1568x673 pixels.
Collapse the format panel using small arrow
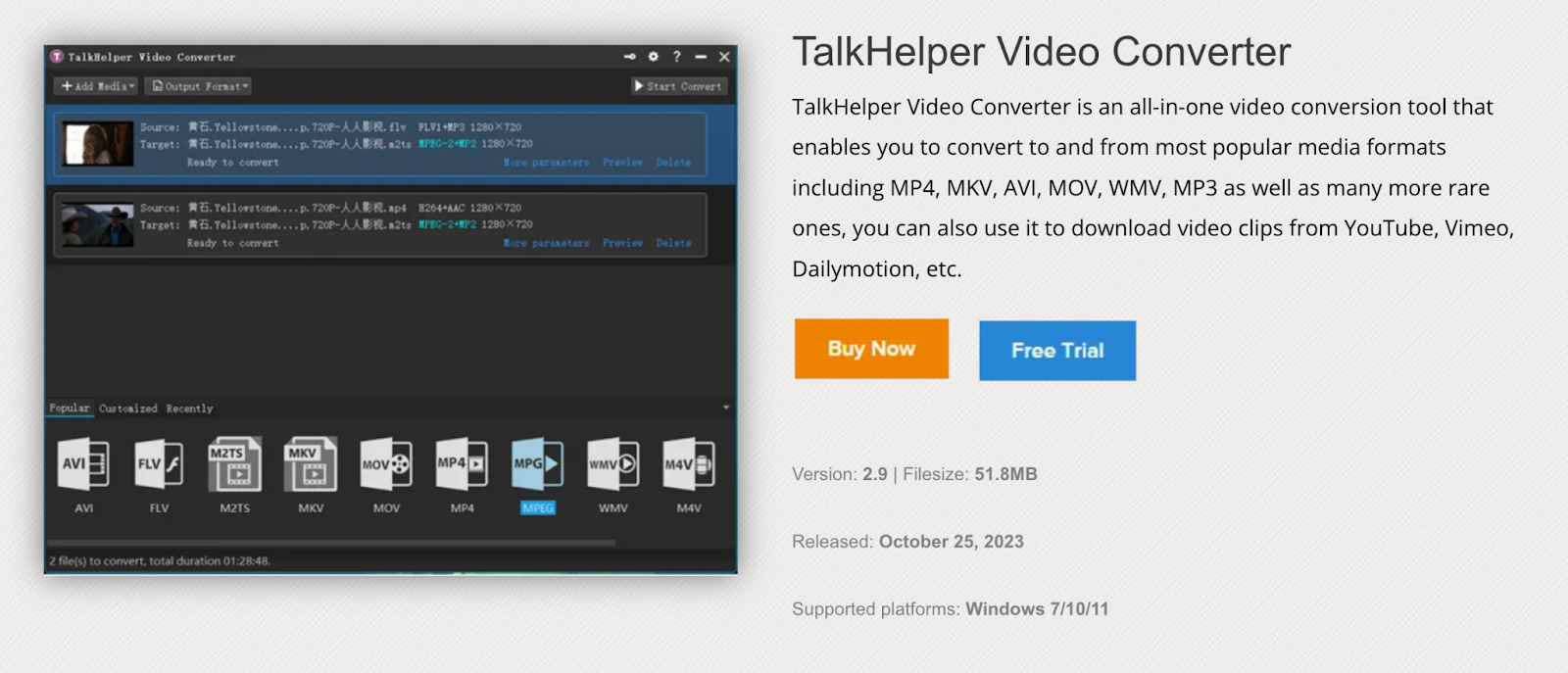pos(726,408)
